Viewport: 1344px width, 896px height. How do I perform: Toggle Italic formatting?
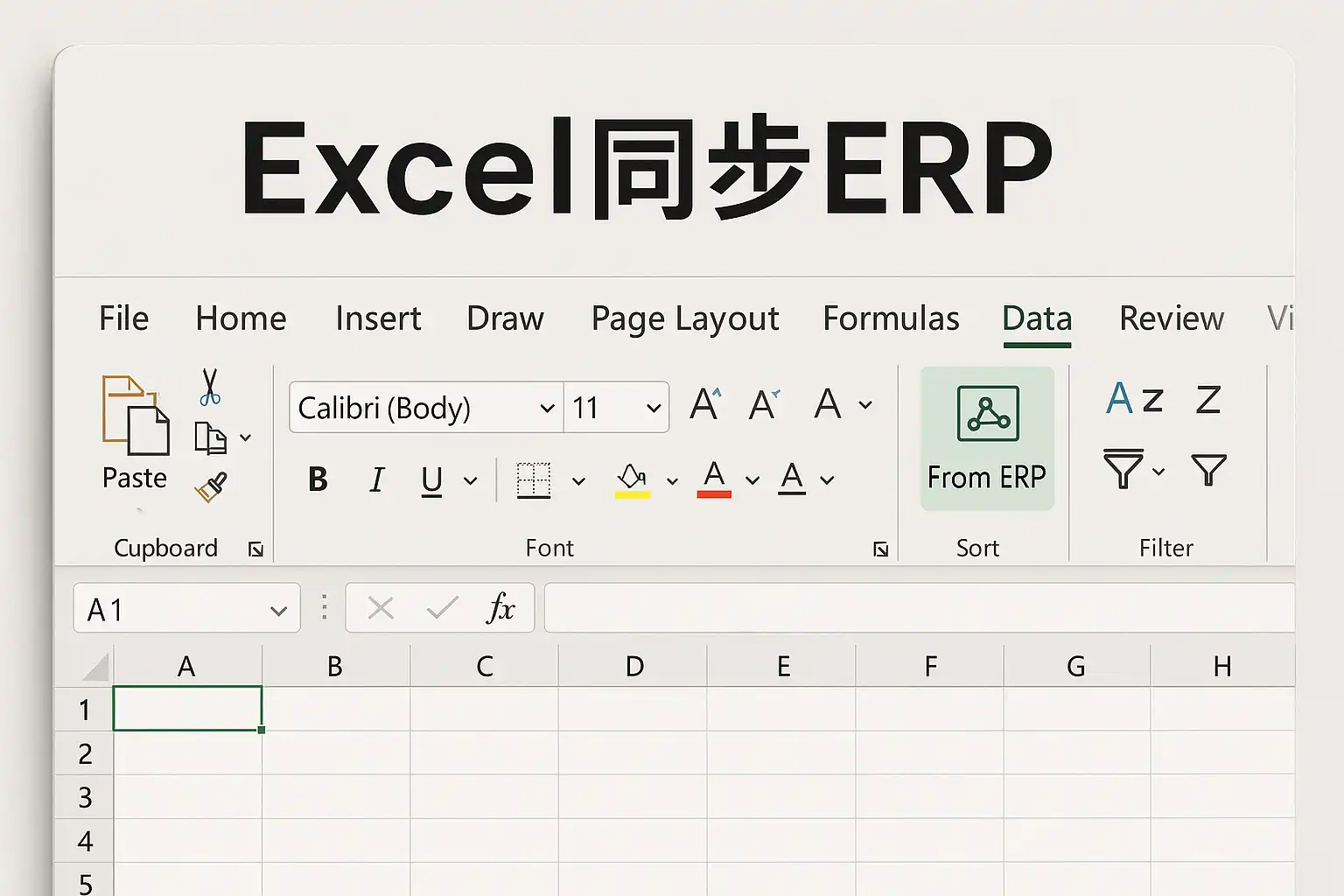pyautogui.click(x=377, y=479)
